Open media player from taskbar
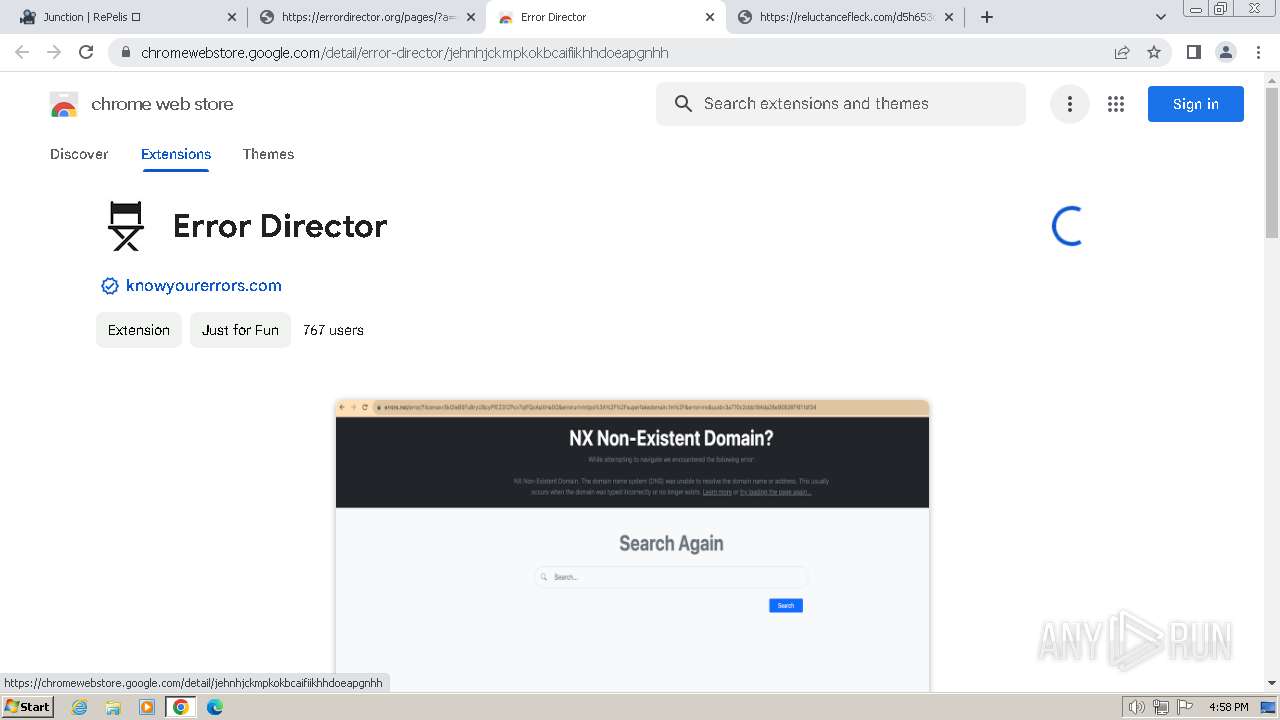Screen dimensions: 1280x720 click(x=147, y=707)
